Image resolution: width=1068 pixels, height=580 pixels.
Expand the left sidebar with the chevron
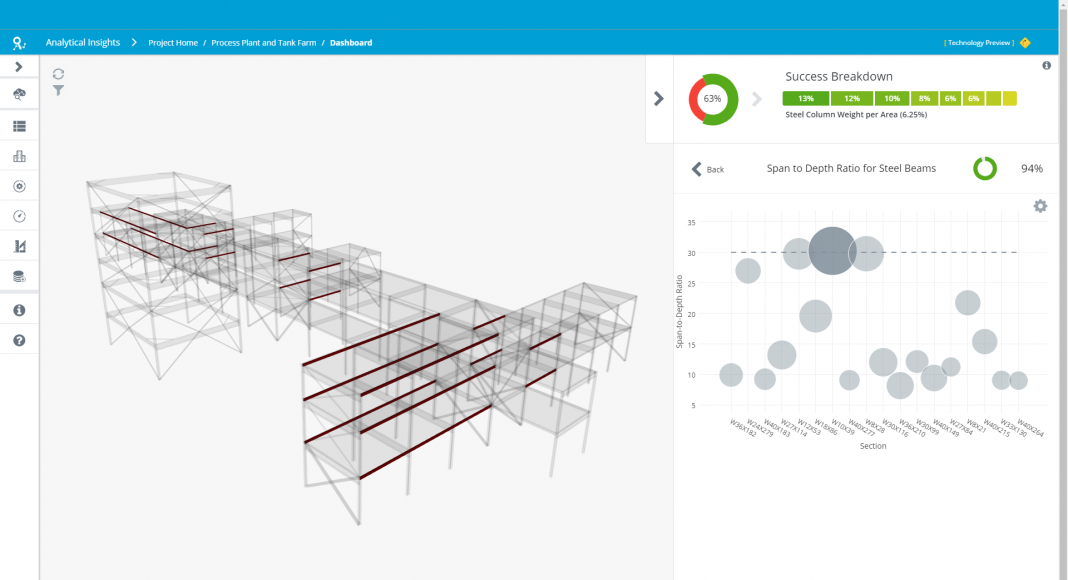[x=19, y=67]
